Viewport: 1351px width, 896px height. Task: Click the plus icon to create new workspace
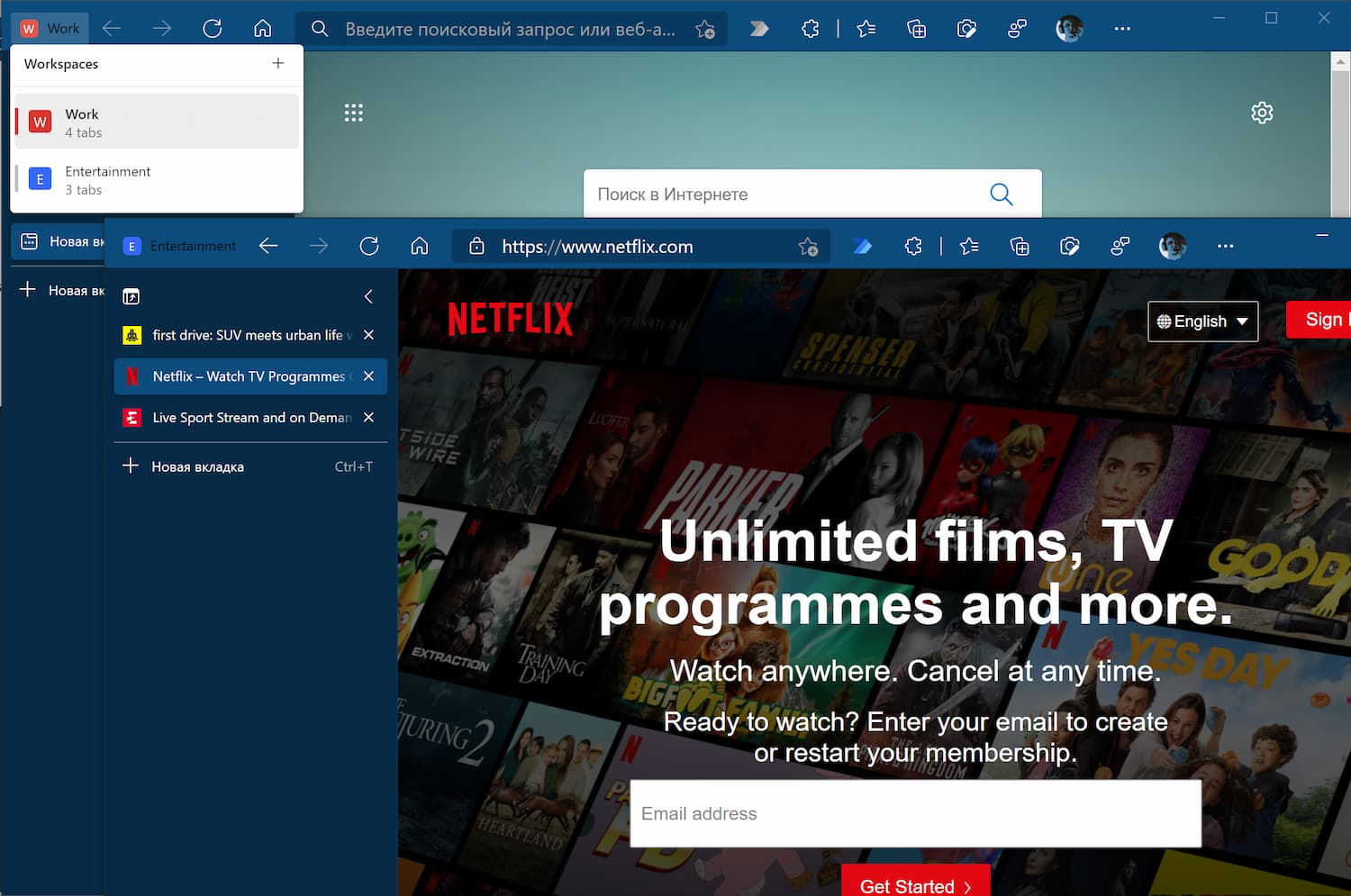point(277,63)
